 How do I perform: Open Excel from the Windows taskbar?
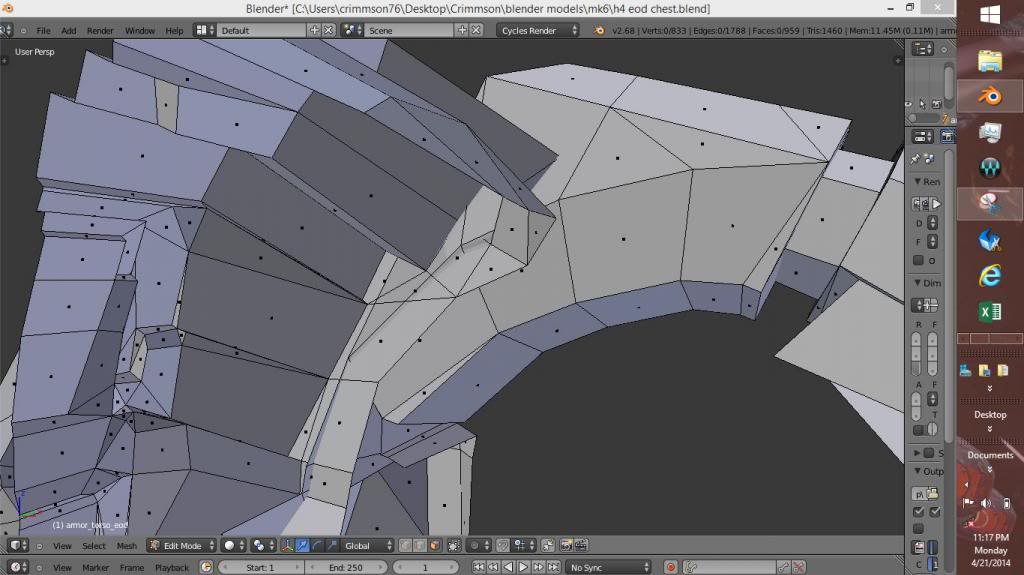point(989,313)
